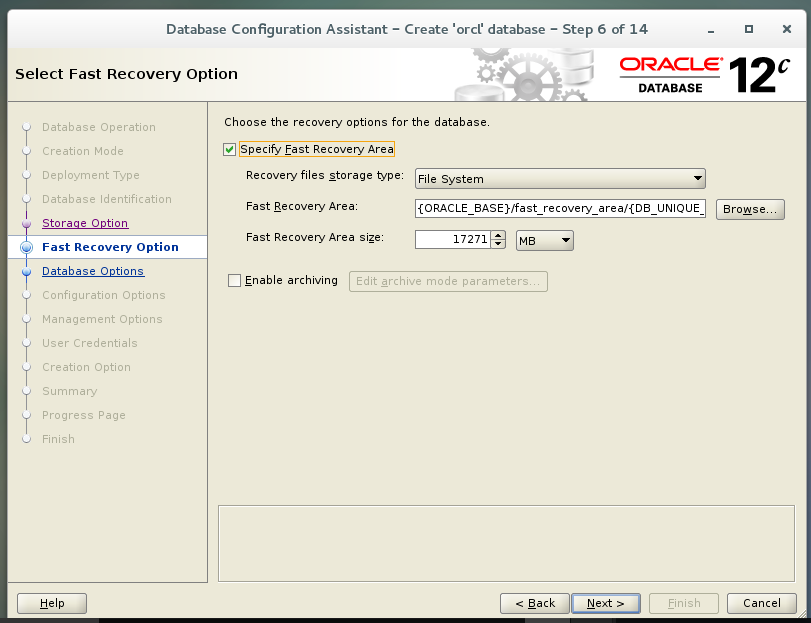Open the size unit dropdown showing MB
The height and width of the screenshot is (623, 811).
click(x=565, y=240)
